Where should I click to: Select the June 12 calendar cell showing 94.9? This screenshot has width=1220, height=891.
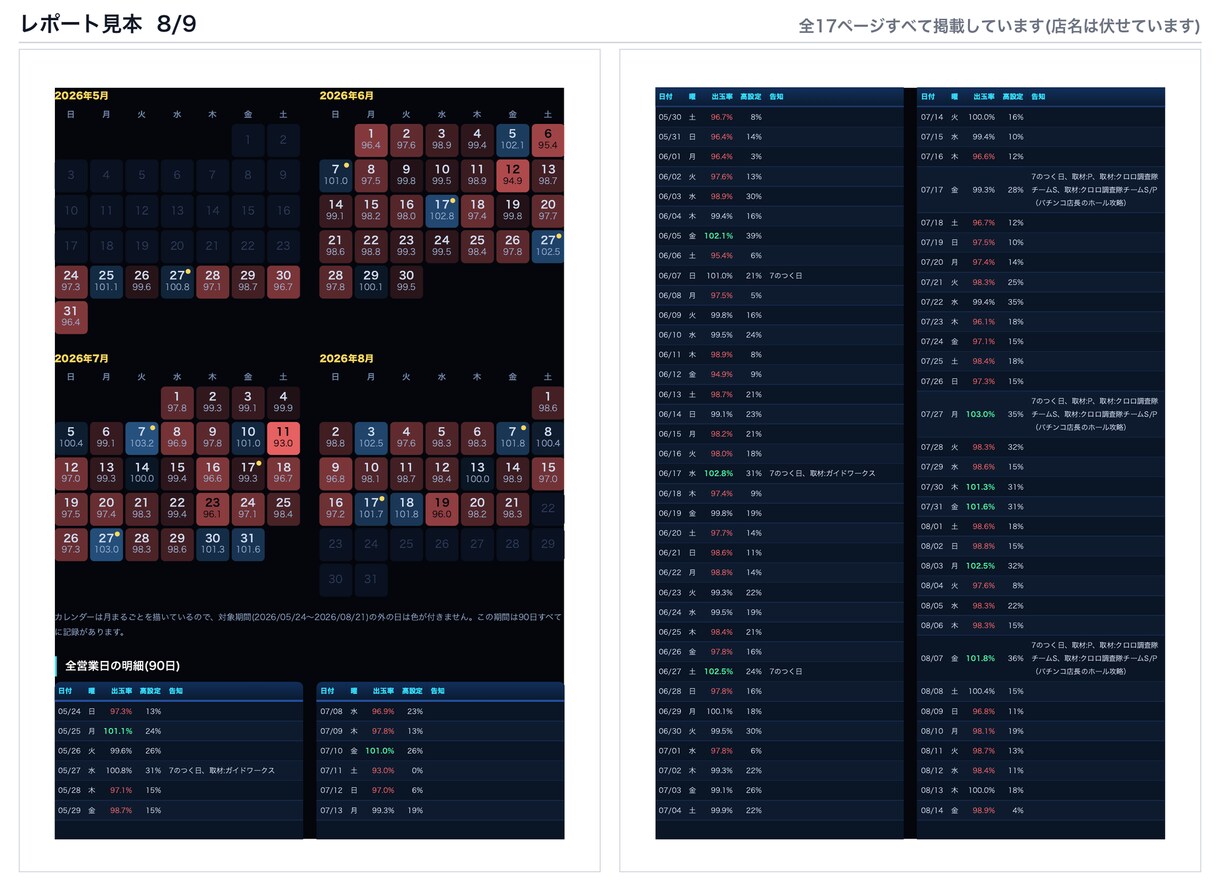point(512,176)
